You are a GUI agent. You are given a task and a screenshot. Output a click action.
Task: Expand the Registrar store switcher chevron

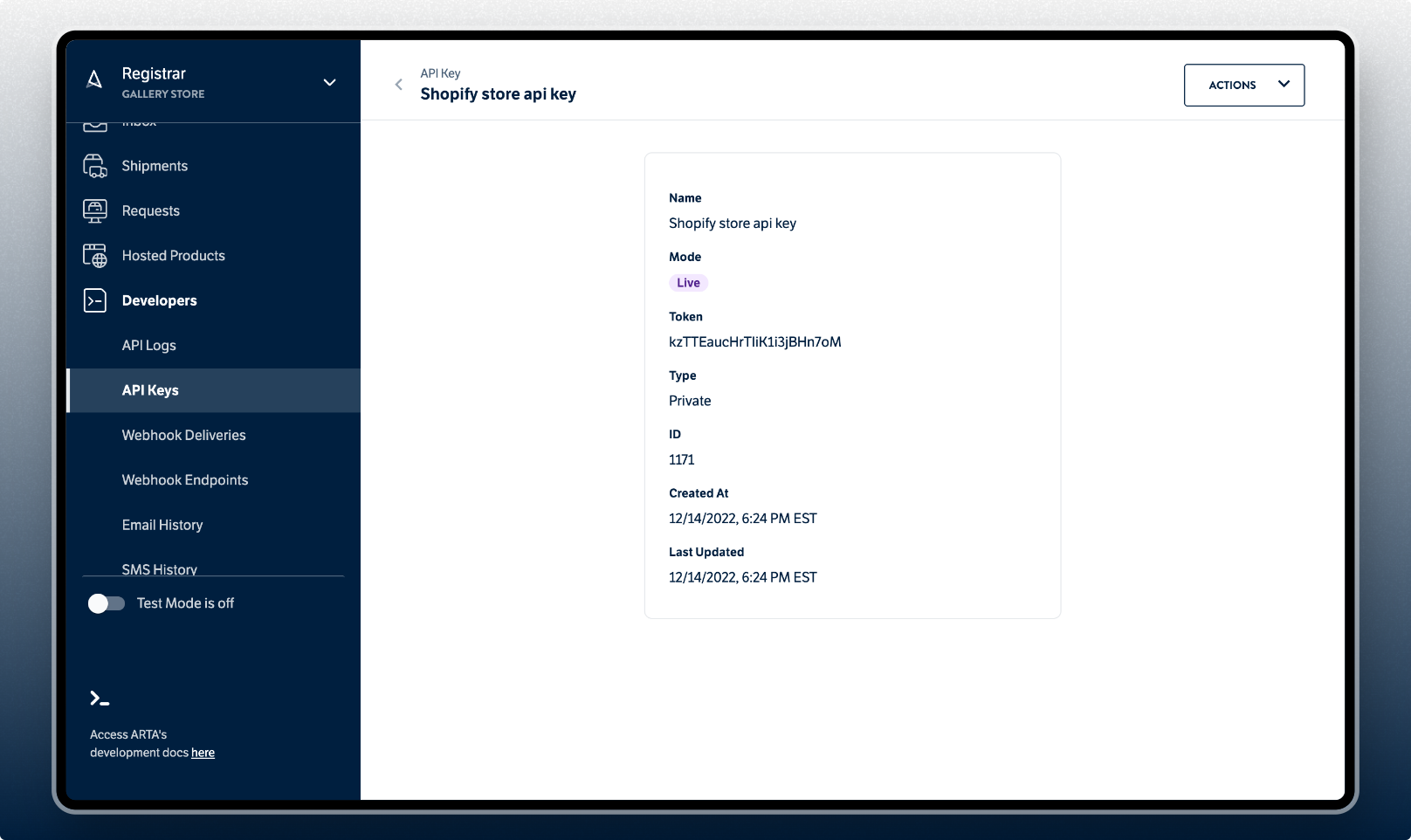point(329,82)
